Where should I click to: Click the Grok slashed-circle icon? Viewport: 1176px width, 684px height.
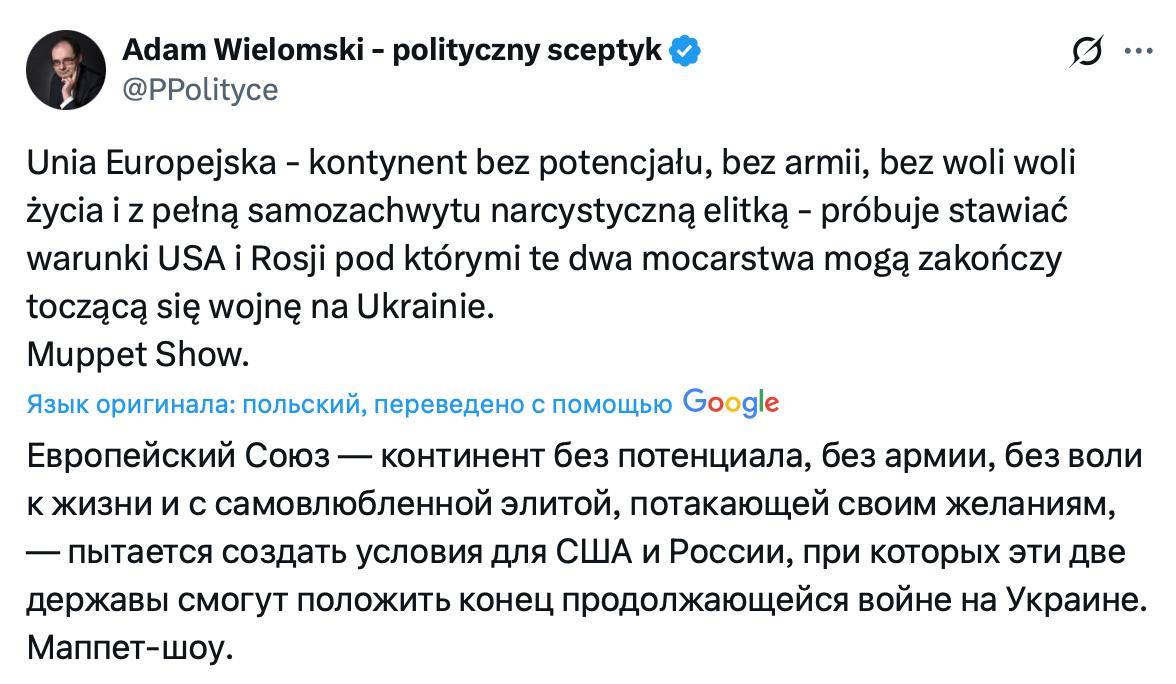coord(1087,53)
